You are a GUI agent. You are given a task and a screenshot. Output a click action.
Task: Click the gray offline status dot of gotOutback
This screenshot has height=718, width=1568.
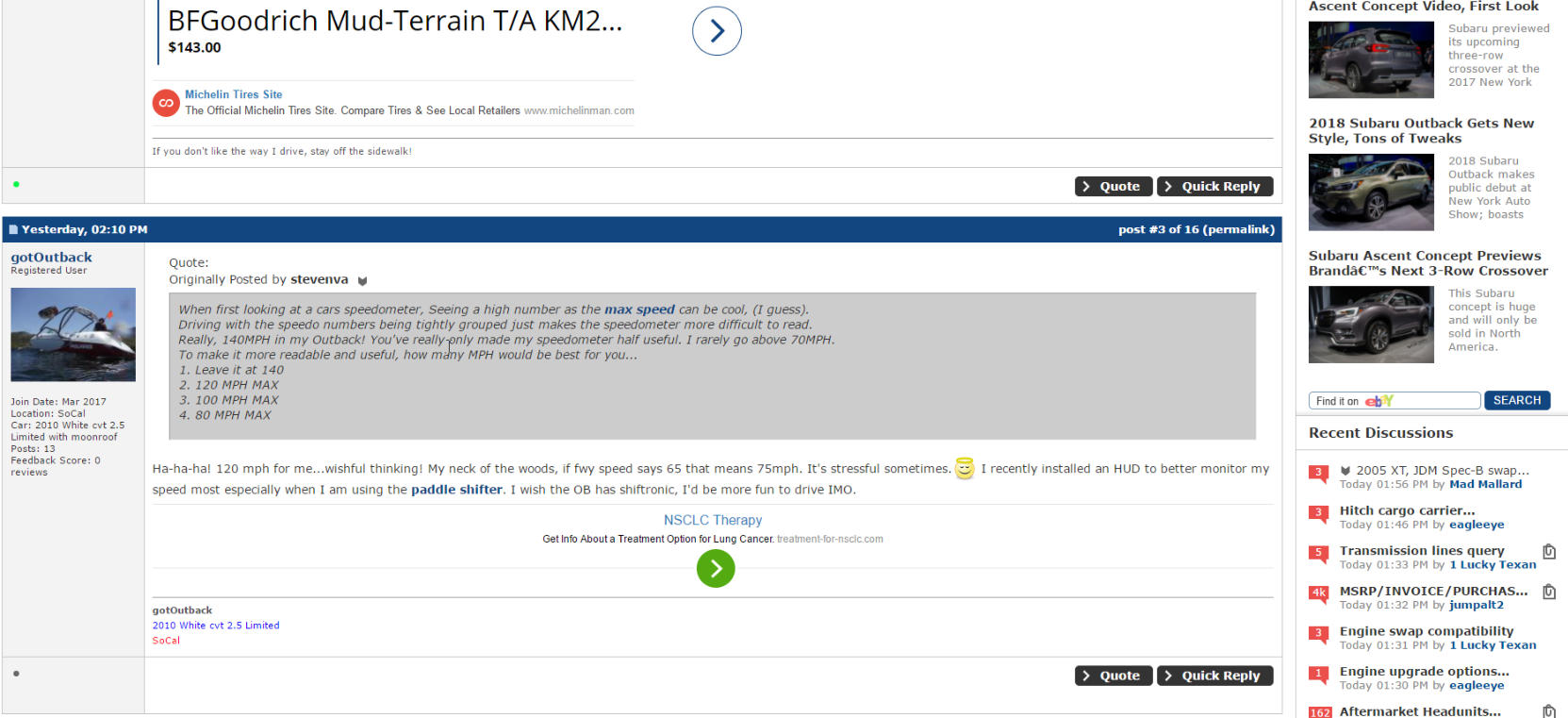[x=16, y=674]
